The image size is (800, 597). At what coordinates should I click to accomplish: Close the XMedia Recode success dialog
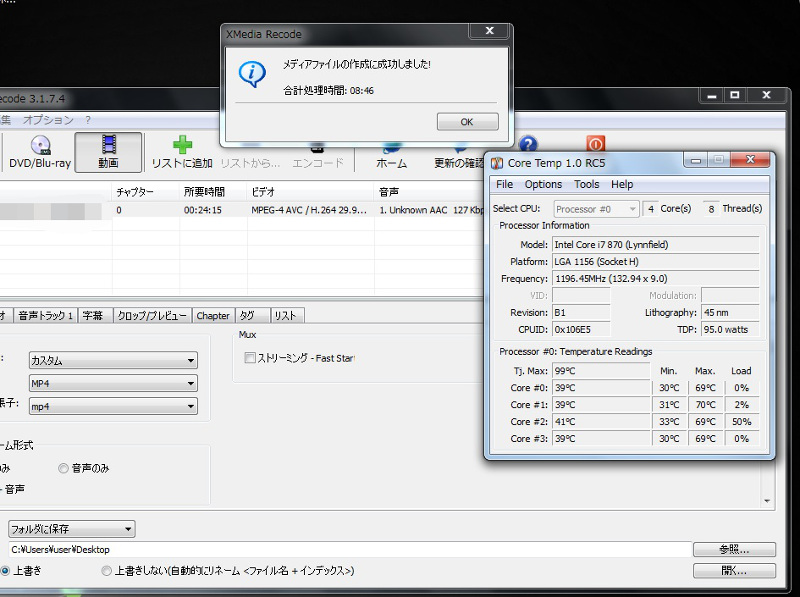click(x=489, y=31)
